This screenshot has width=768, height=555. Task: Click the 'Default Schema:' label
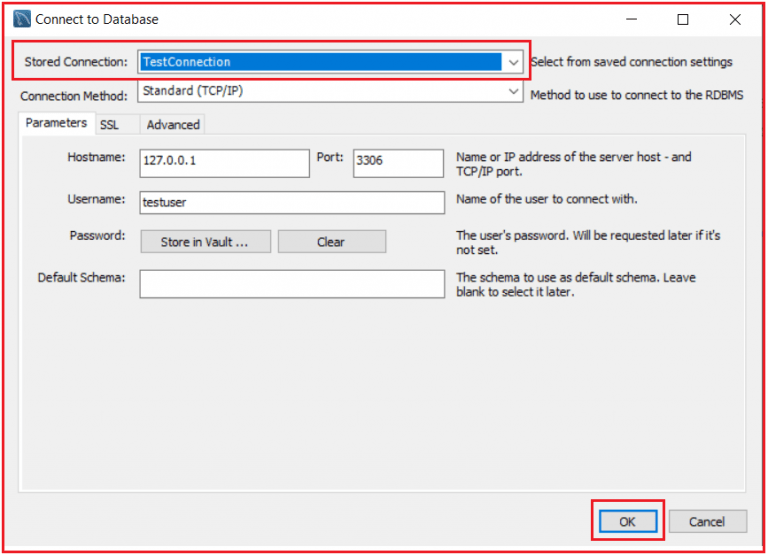[x=82, y=278]
